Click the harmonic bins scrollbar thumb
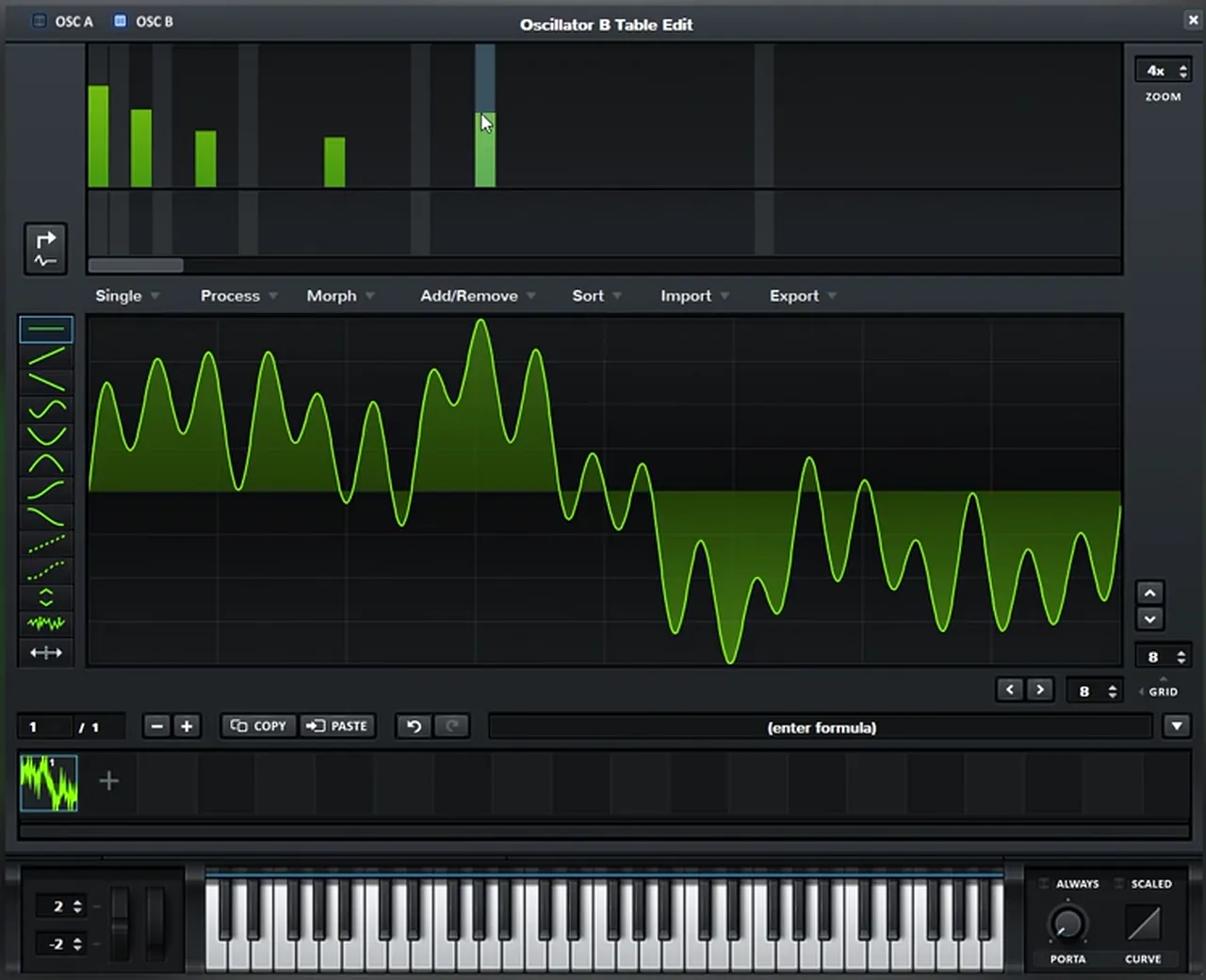 pos(136,266)
